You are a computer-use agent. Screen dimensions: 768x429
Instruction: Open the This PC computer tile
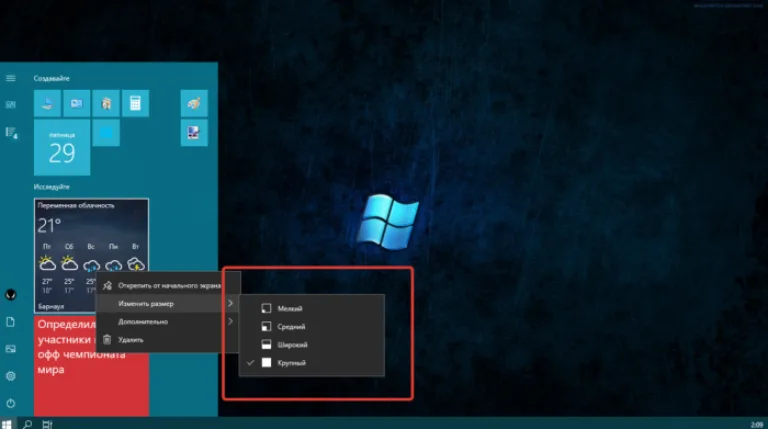tap(48, 103)
